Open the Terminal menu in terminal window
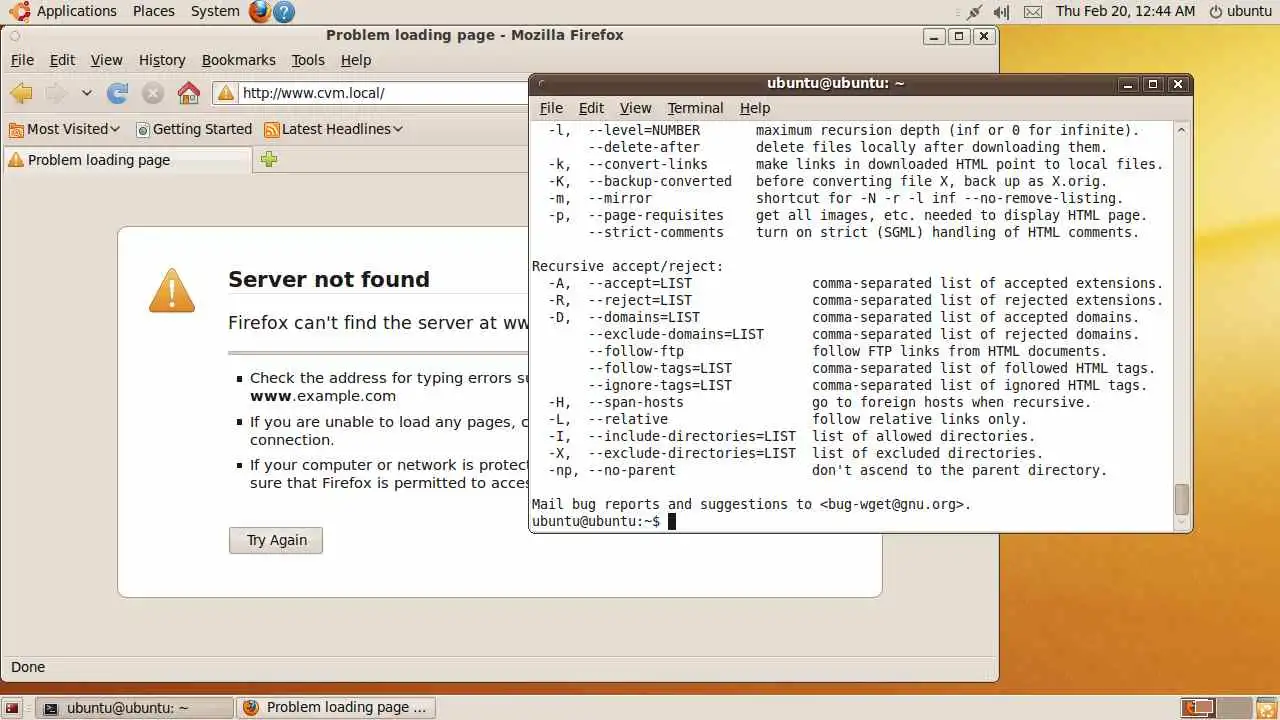 695,108
